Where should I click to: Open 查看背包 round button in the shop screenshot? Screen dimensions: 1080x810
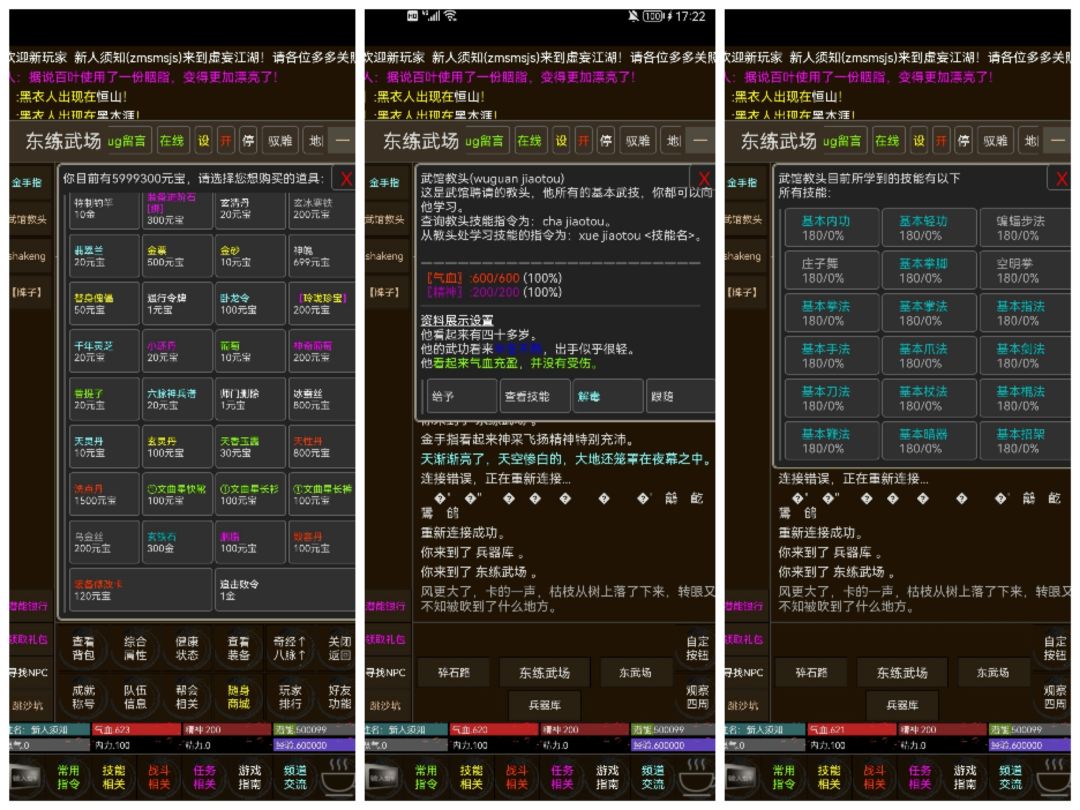coord(83,648)
